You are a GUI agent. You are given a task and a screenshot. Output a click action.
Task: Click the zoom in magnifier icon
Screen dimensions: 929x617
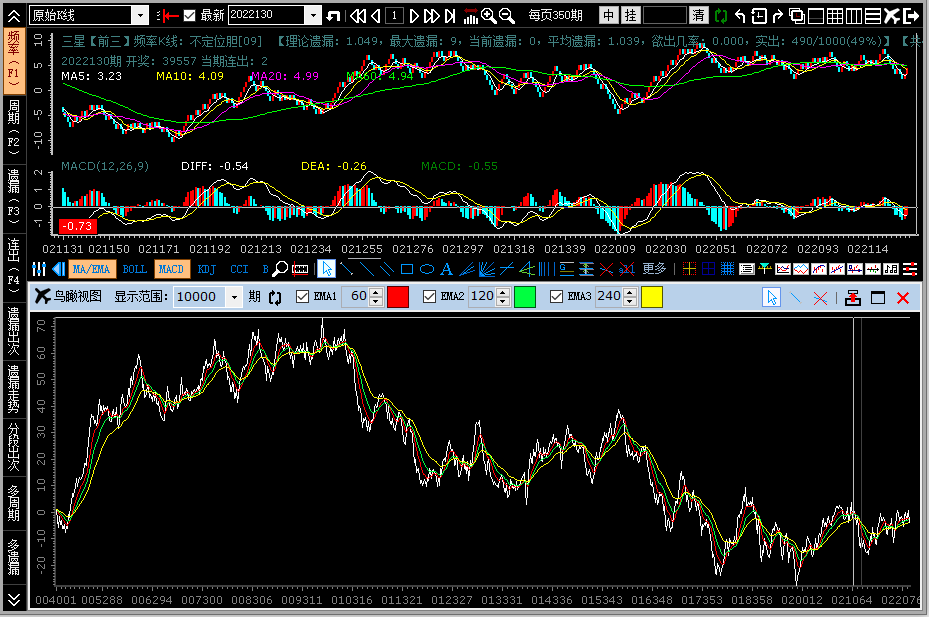click(x=488, y=15)
